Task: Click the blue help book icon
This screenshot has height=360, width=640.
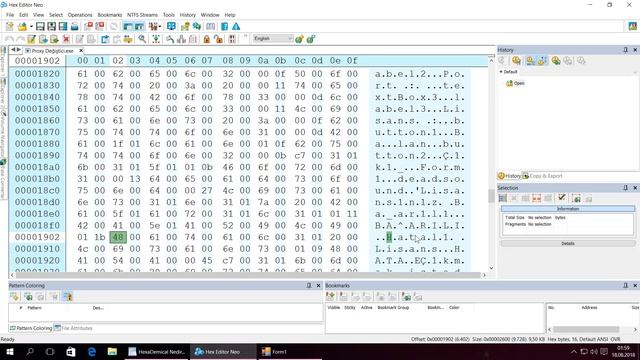Action: point(224,27)
